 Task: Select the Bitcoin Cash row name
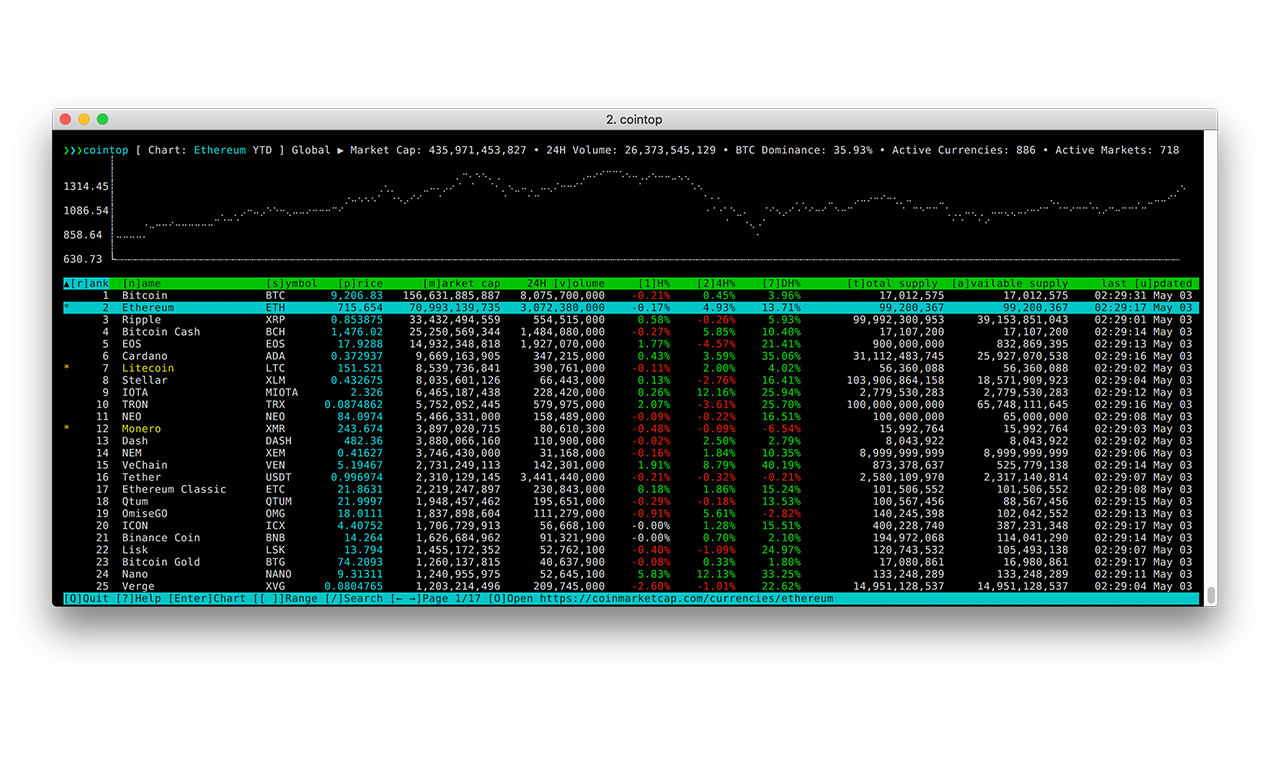[161, 332]
